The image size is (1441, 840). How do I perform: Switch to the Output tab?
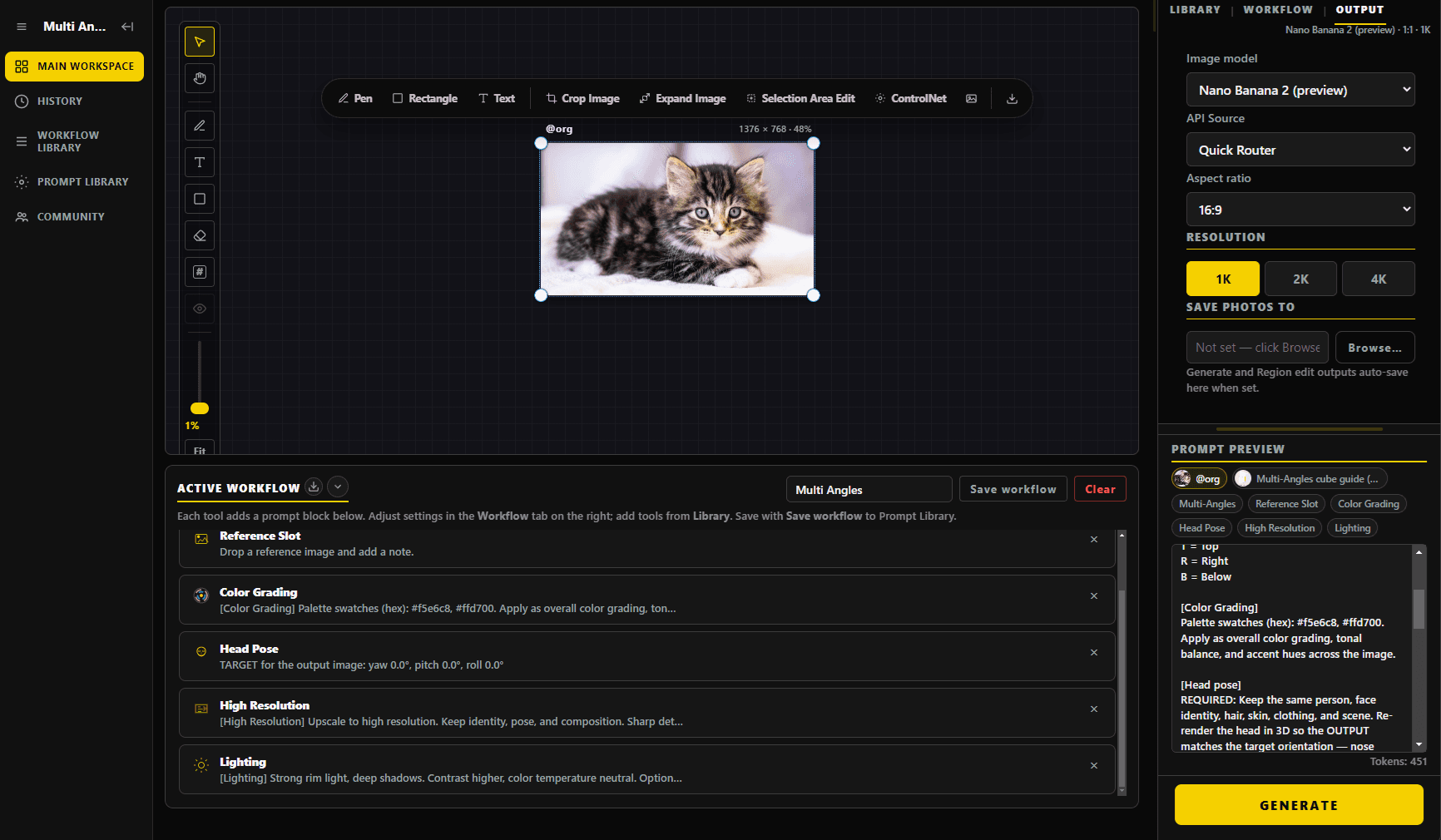[x=1359, y=10]
